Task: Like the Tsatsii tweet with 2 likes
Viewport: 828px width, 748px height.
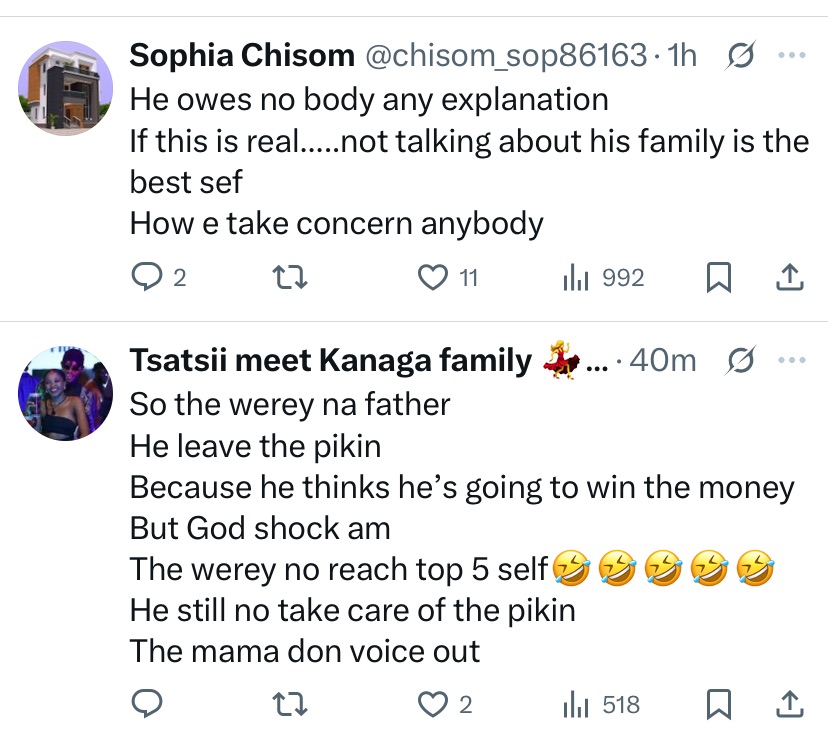Action: [433, 705]
